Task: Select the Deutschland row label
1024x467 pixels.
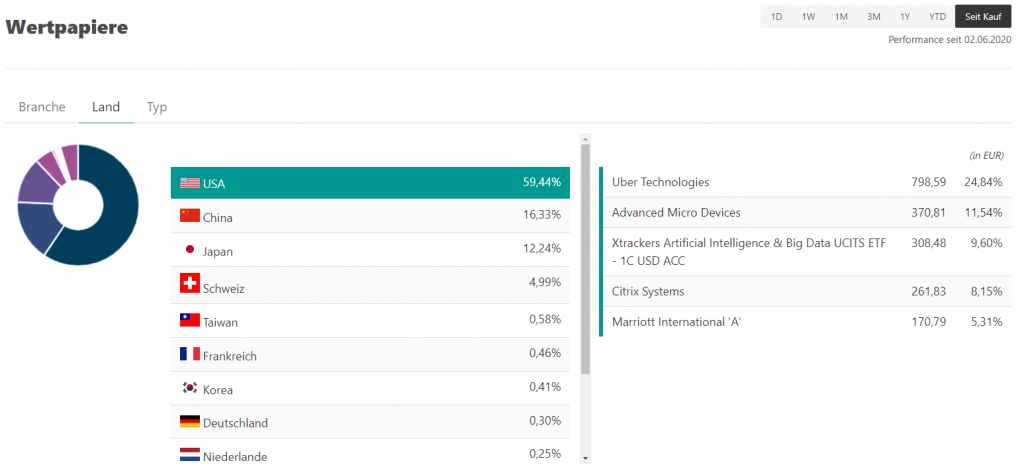Action: (236, 423)
